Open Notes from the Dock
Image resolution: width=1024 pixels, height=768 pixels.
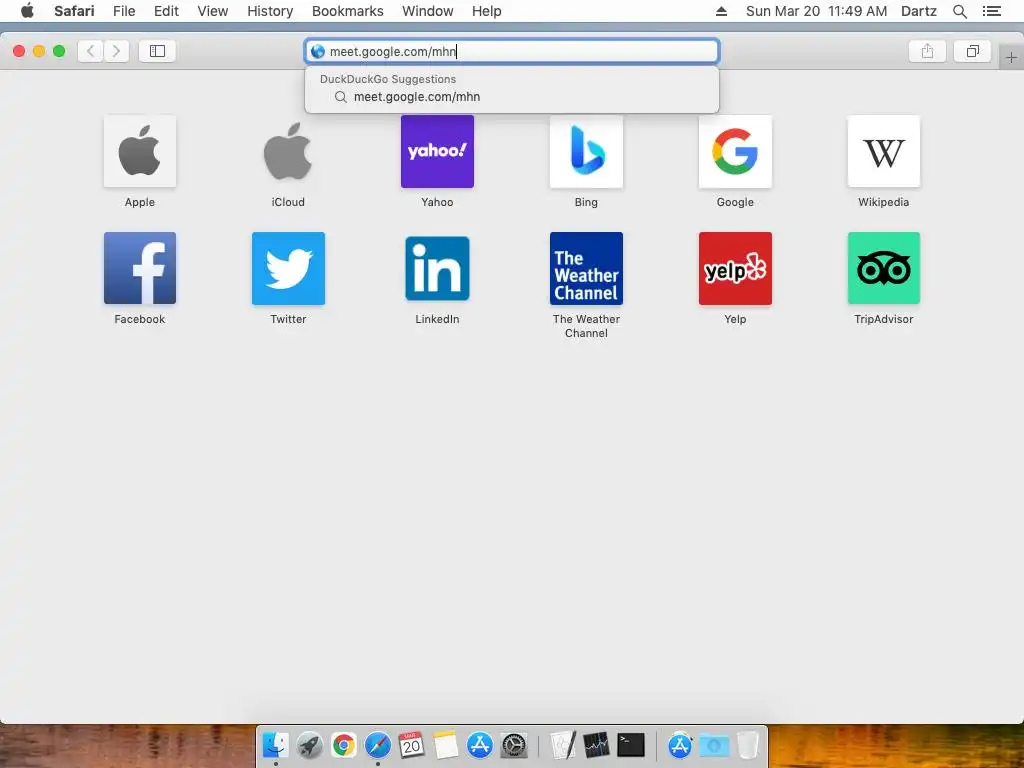click(445, 745)
